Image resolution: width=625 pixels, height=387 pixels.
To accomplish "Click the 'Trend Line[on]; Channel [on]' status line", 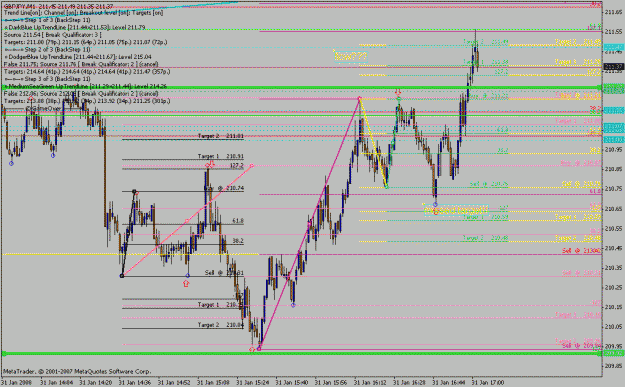I will tap(83, 13).
